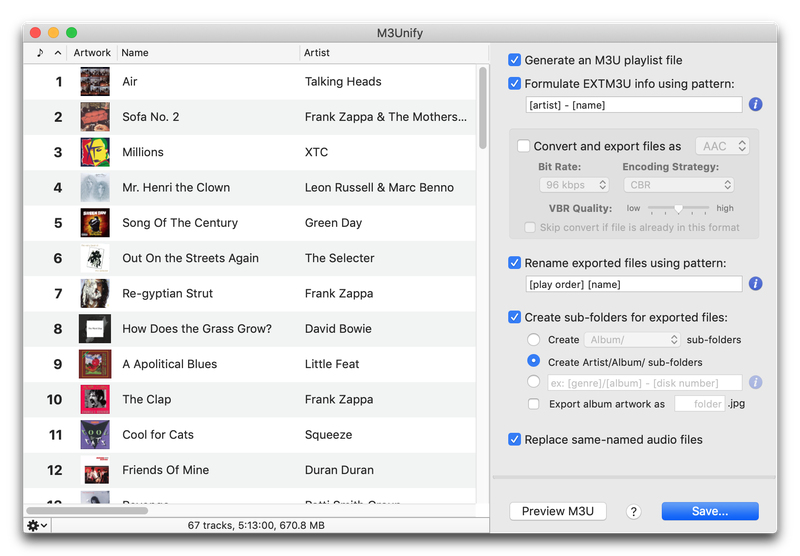Click the question mark help button
Viewport: 800px width, 556px height.
tap(633, 512)
